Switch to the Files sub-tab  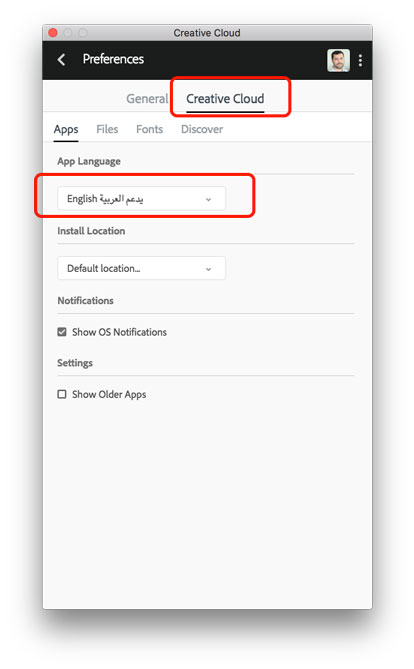[x=107, y=129]
